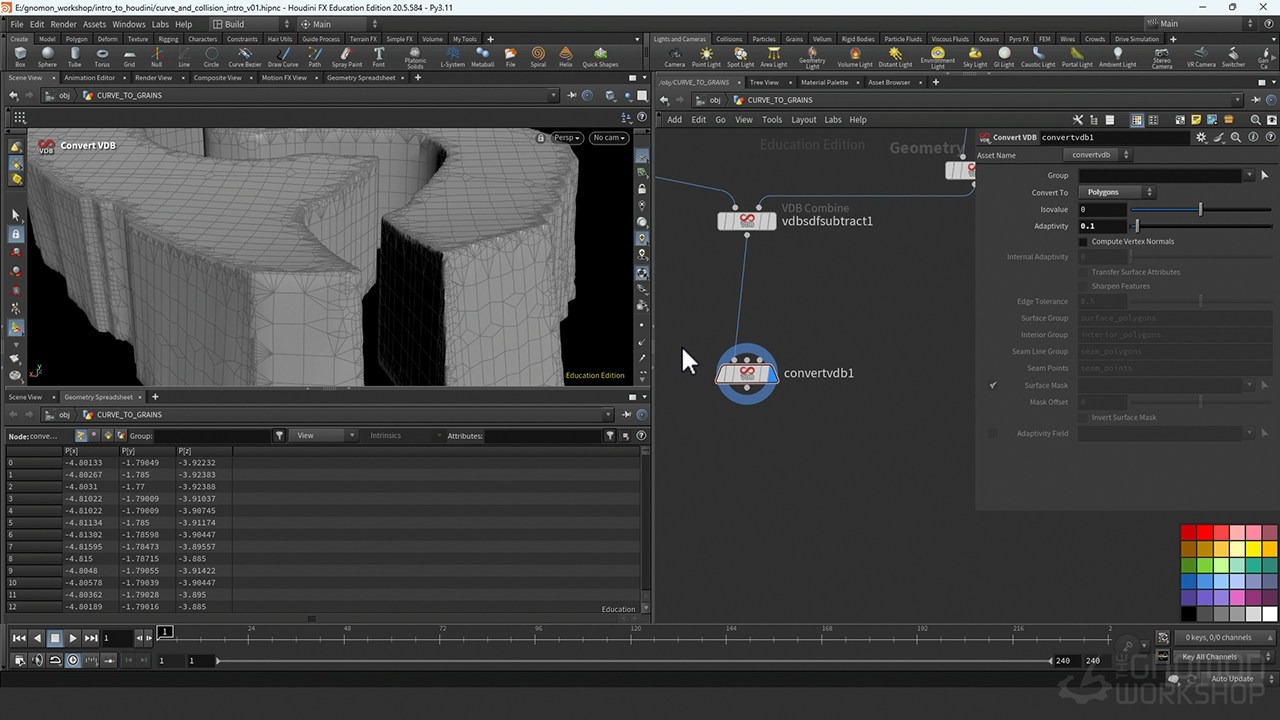Click the Auto Update button at bottom right

tap(1232, 678)
